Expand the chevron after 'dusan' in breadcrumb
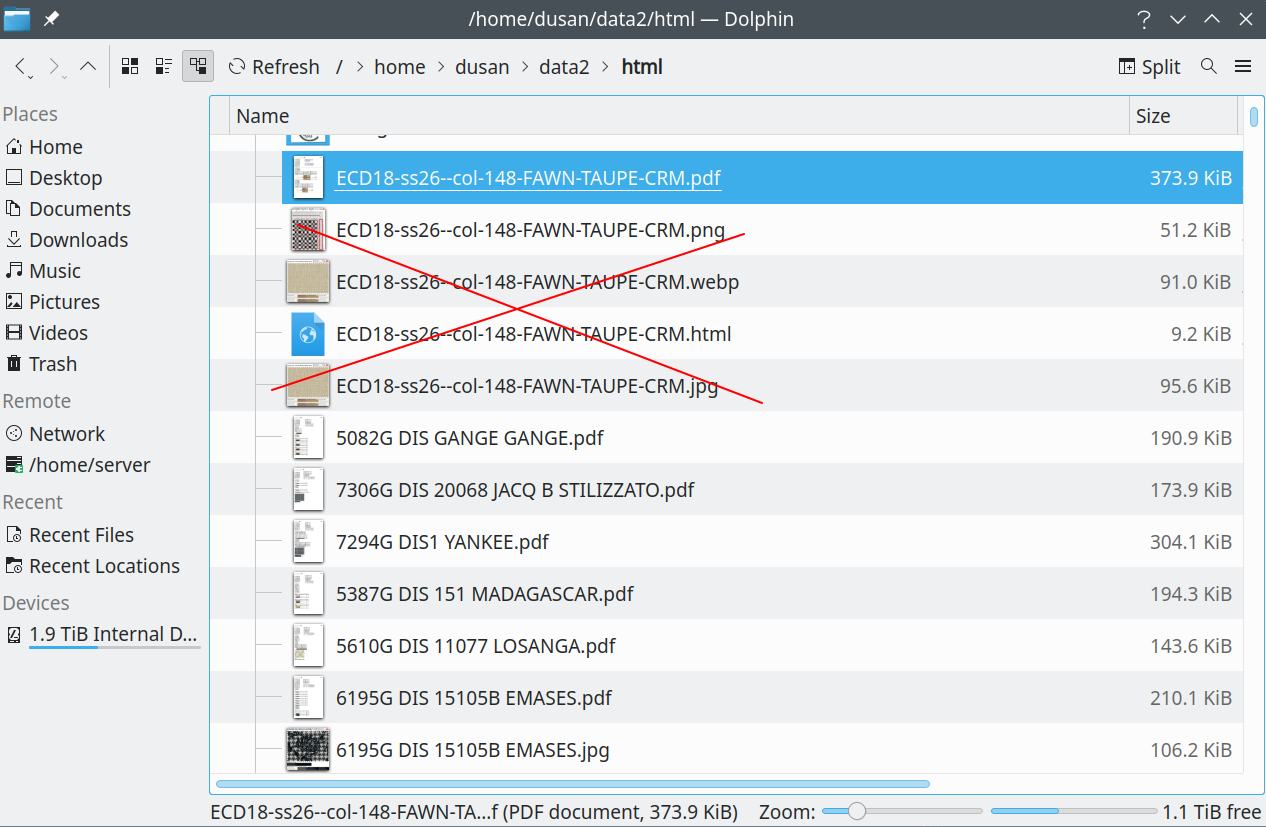 pos(524,67)
